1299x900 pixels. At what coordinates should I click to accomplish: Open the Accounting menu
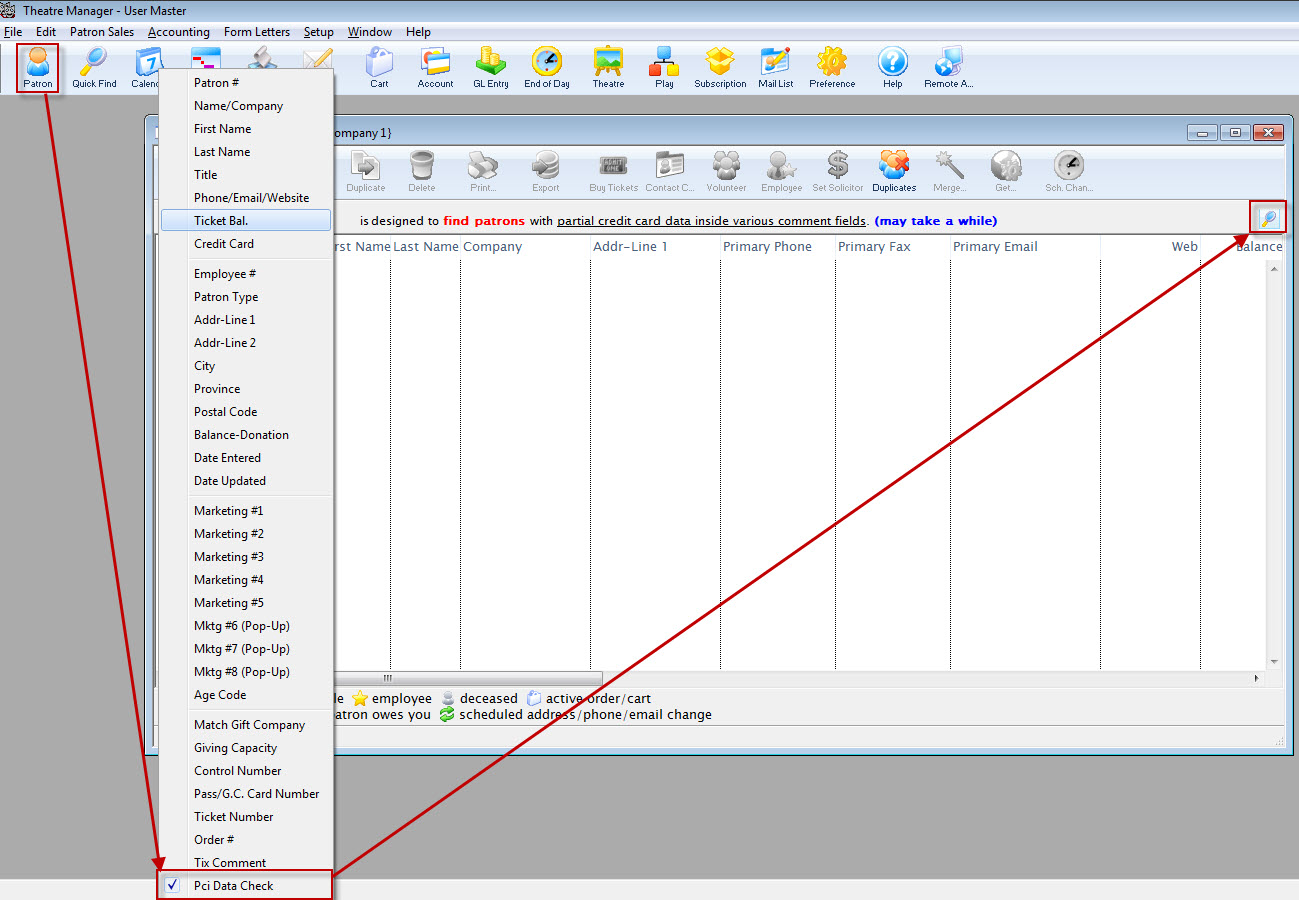pos(179,32)
